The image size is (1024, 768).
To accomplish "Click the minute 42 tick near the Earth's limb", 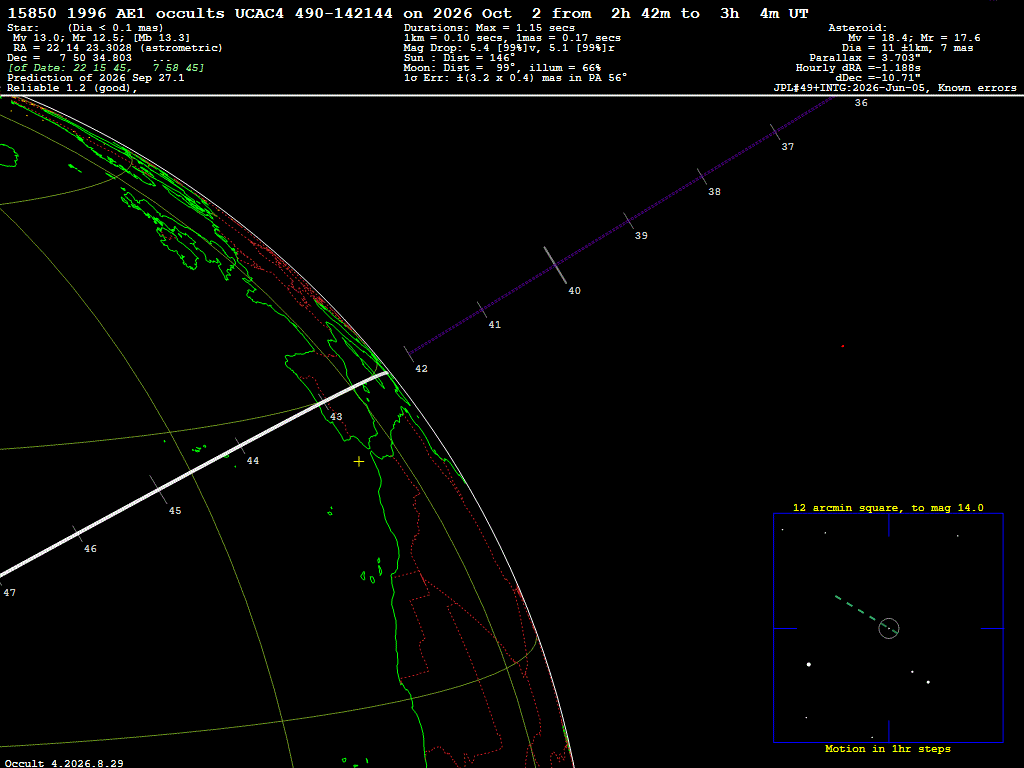I will tap(409, 353).
